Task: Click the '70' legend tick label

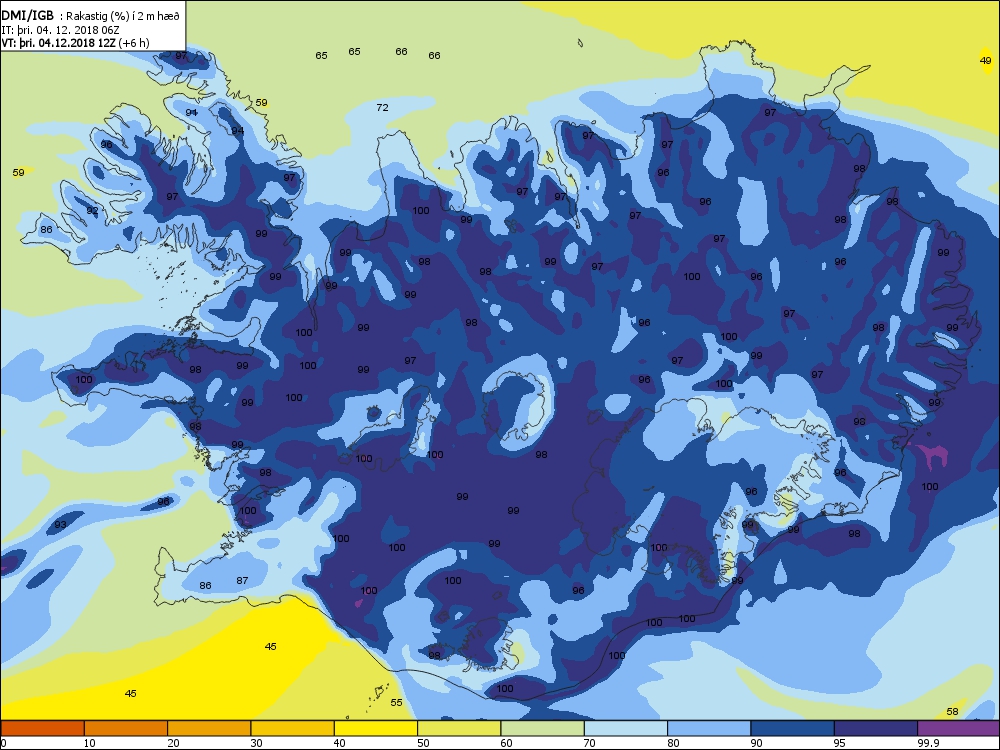Action: click(589, 743)
